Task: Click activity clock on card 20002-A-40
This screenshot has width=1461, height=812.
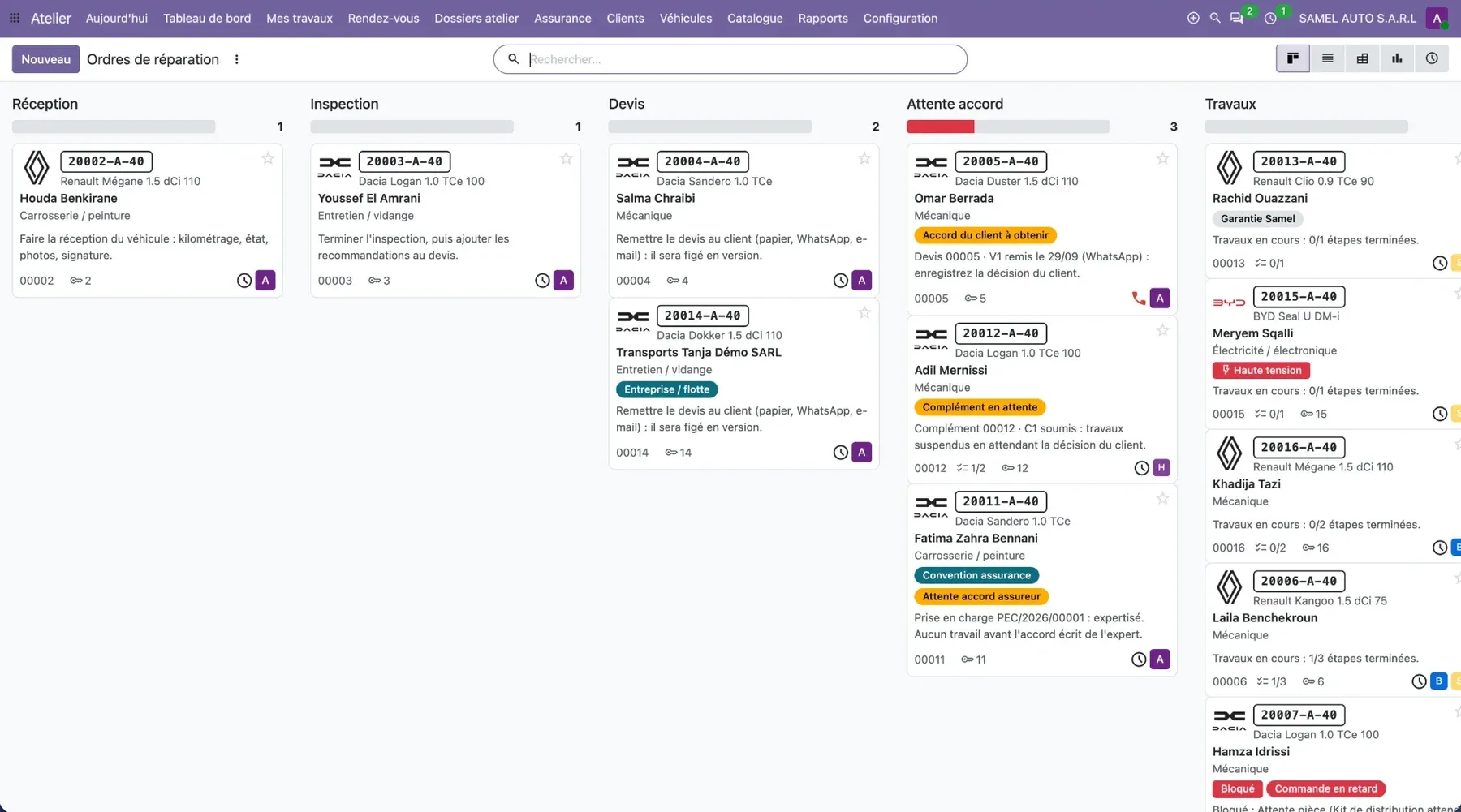Action: tap(244, 281)
